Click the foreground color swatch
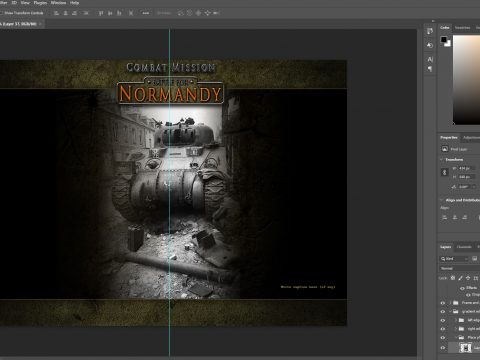 point(443,40)
